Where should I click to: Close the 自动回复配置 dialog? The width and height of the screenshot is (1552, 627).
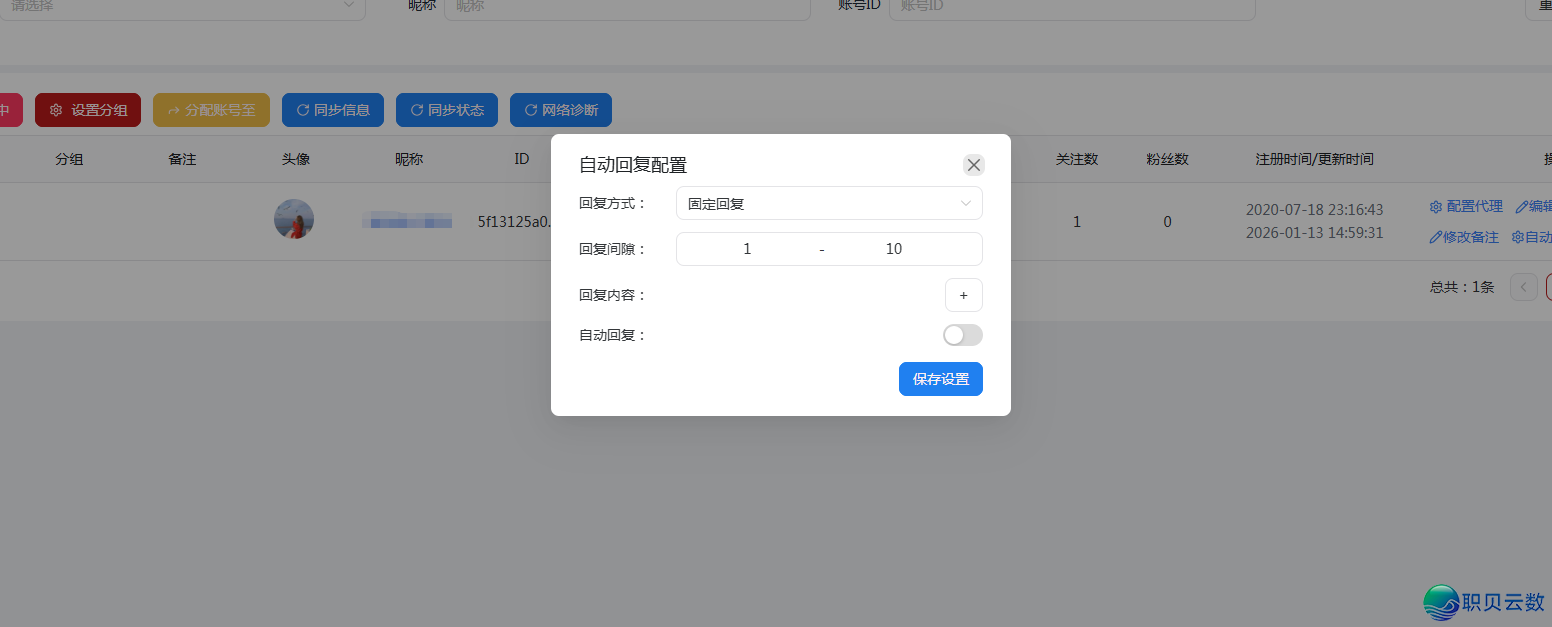click(x=973, y=165)
